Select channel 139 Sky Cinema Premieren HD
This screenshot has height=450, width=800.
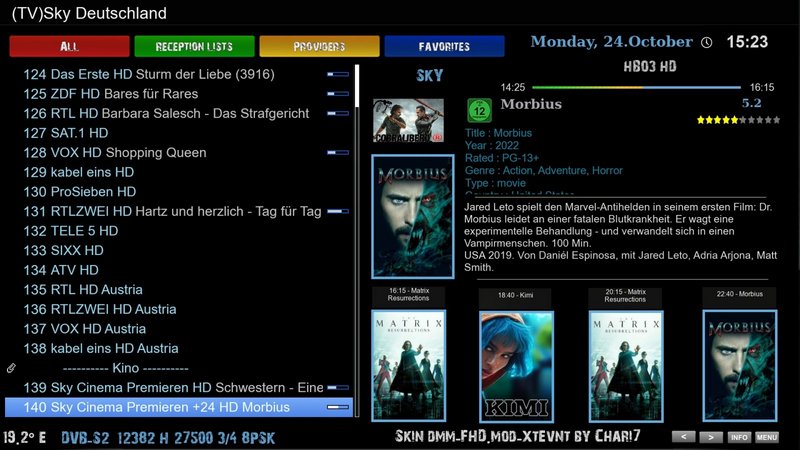pyautogui.click(x=179, y=388)
